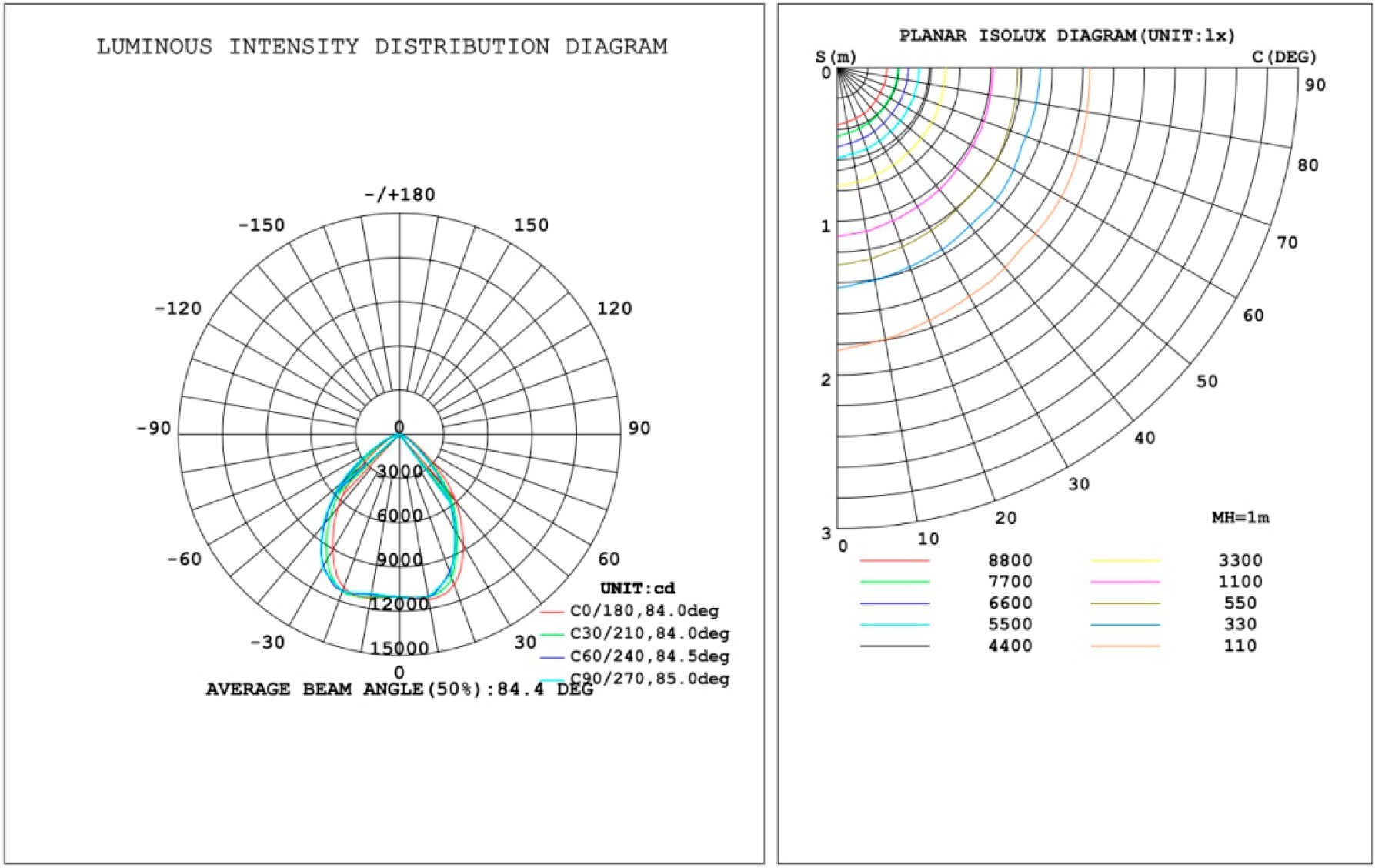Click the '-60' polar angle label
Screen dimensions: 1375x868
pos(184,559)
